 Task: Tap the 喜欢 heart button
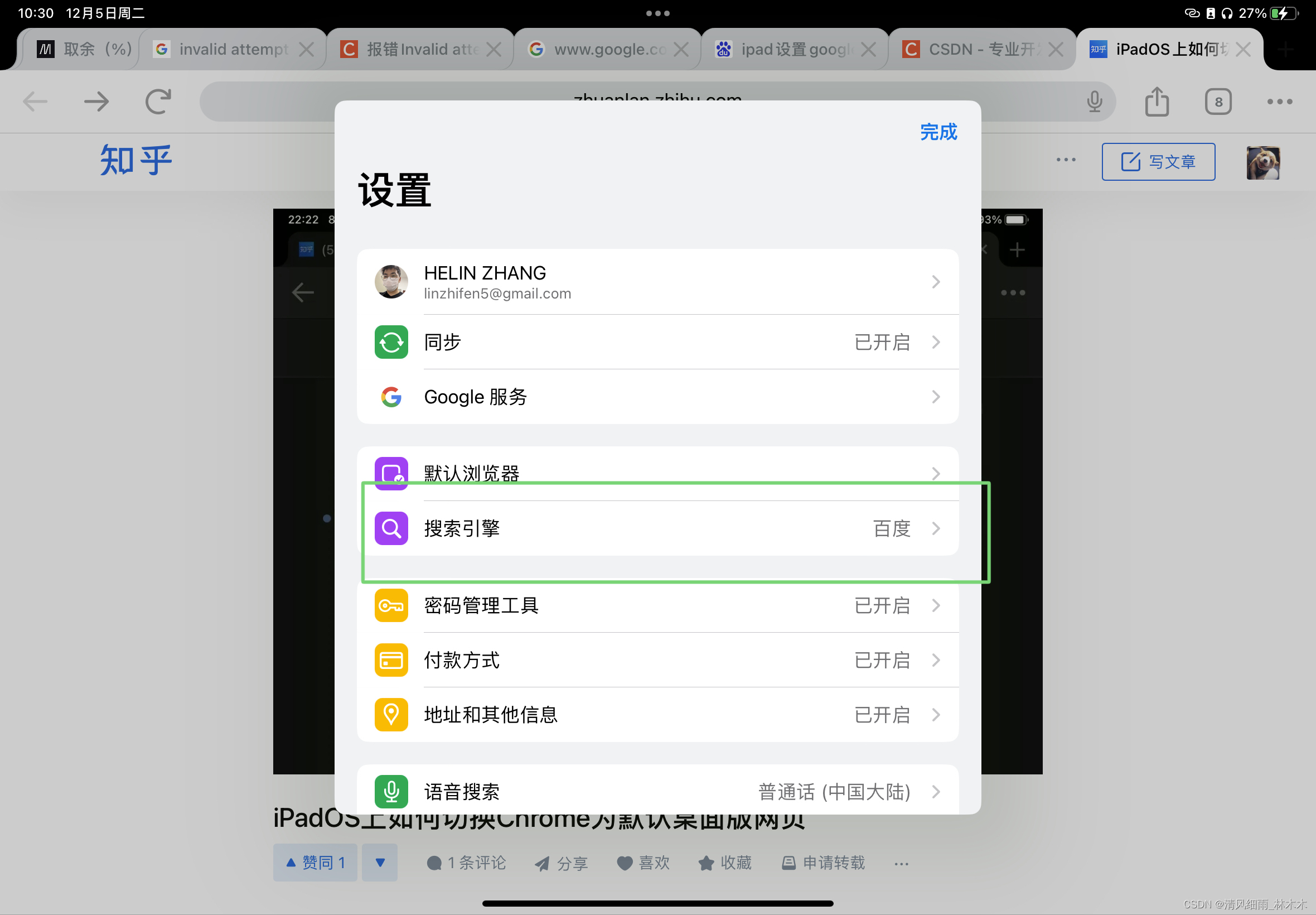click(x=643, y=863)
